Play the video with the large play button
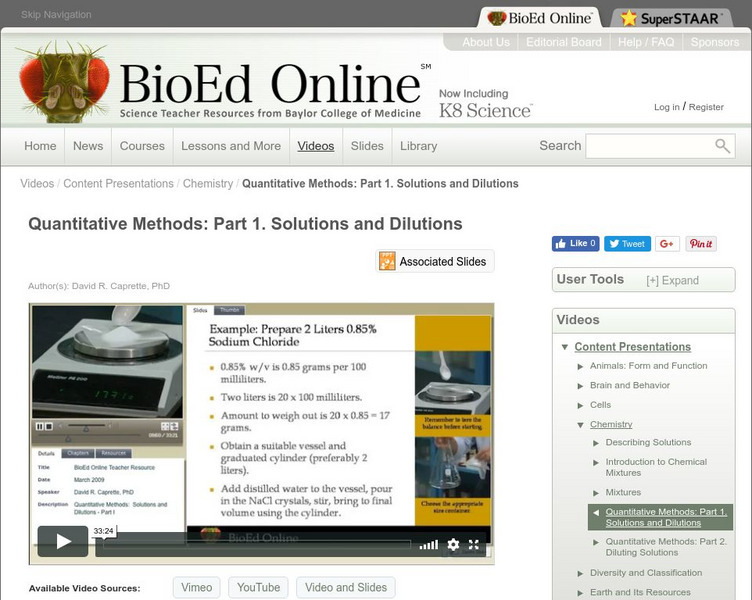The height and width of the screenshot is (600, 752). click(x=63, y=541)
